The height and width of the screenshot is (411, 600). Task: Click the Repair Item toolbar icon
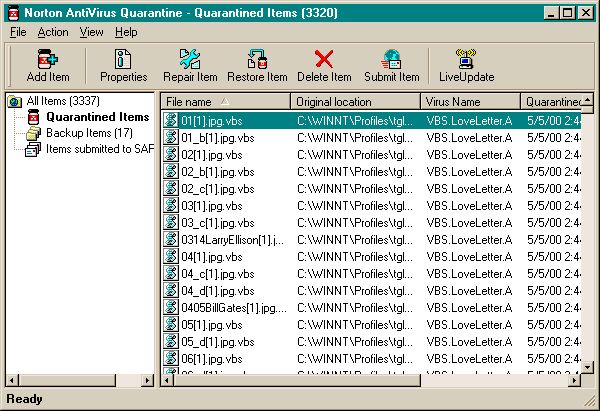[x=191, y=66]
